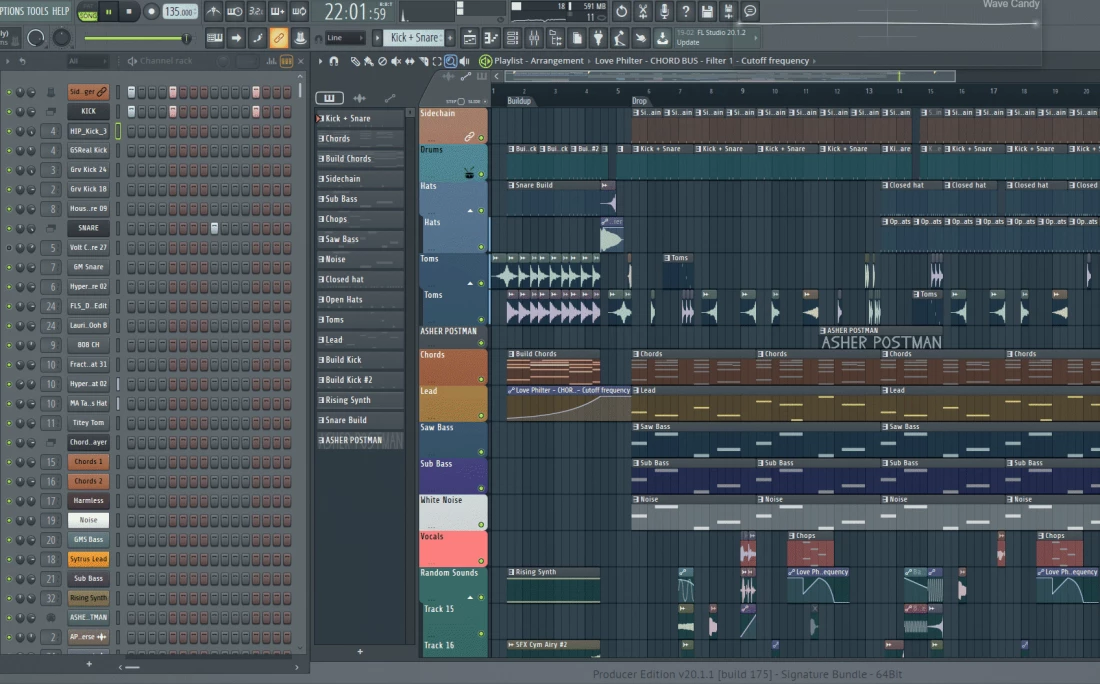Toggle the orange link multi-controller button
The image size is (1100, 684).
pos(278,38)
